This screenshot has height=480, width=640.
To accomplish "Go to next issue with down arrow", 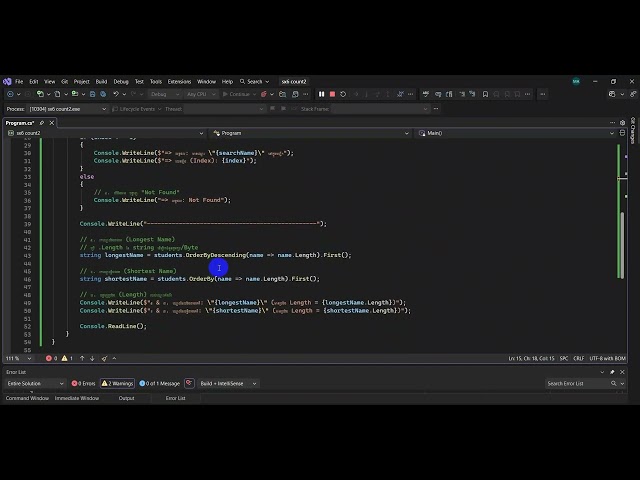I will point(92,358).
